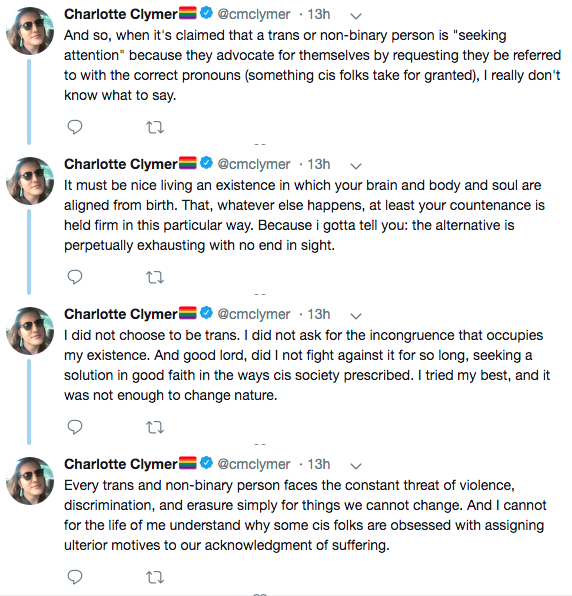The height and width of the screenshot is (596, 572).
Task: Show dropdown arrow on the fourth tweet
Action: [356, 466]
